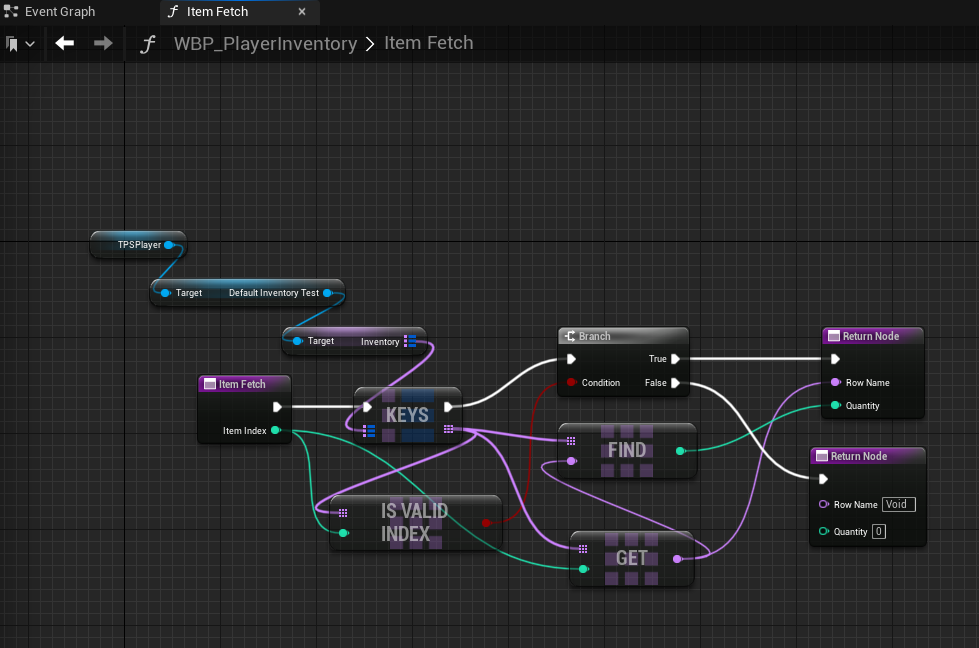Click the FIND array input pin
The height and width of the screenshot is (648, 979).
(x=571, y=441)
